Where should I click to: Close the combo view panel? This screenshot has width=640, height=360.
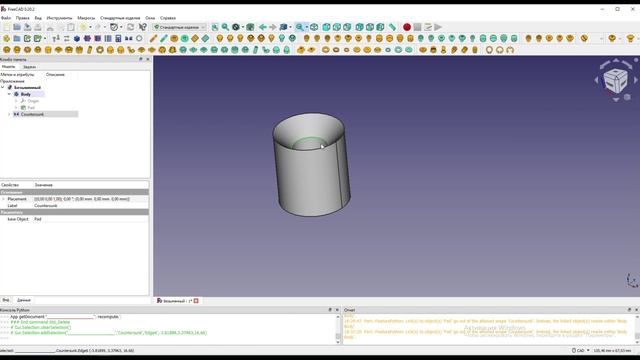pyautogui.click(x=148, y=60)
